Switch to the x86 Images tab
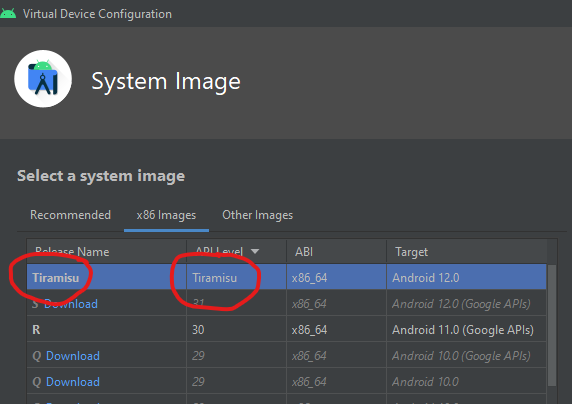This screenshot has width=572, height=404. pos(166,215)
